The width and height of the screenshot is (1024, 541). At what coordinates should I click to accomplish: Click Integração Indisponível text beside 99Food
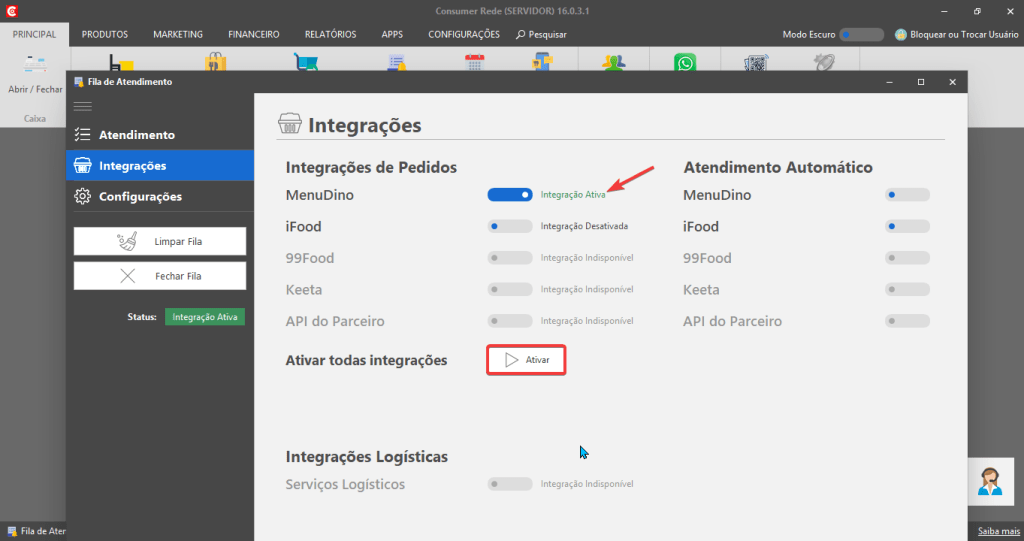point(587,257)
